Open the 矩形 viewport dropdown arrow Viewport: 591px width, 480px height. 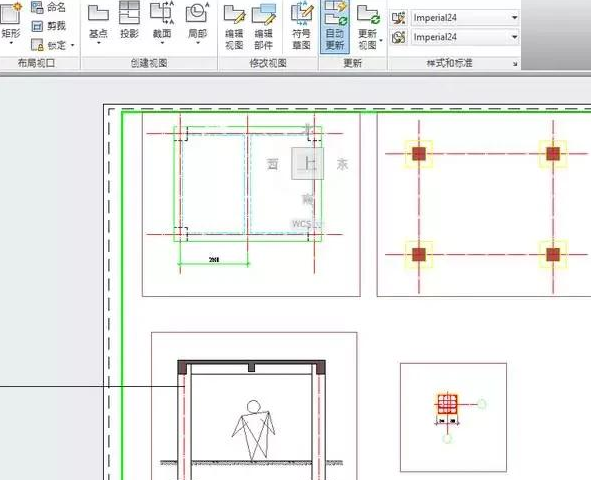(x=11, y=43)
